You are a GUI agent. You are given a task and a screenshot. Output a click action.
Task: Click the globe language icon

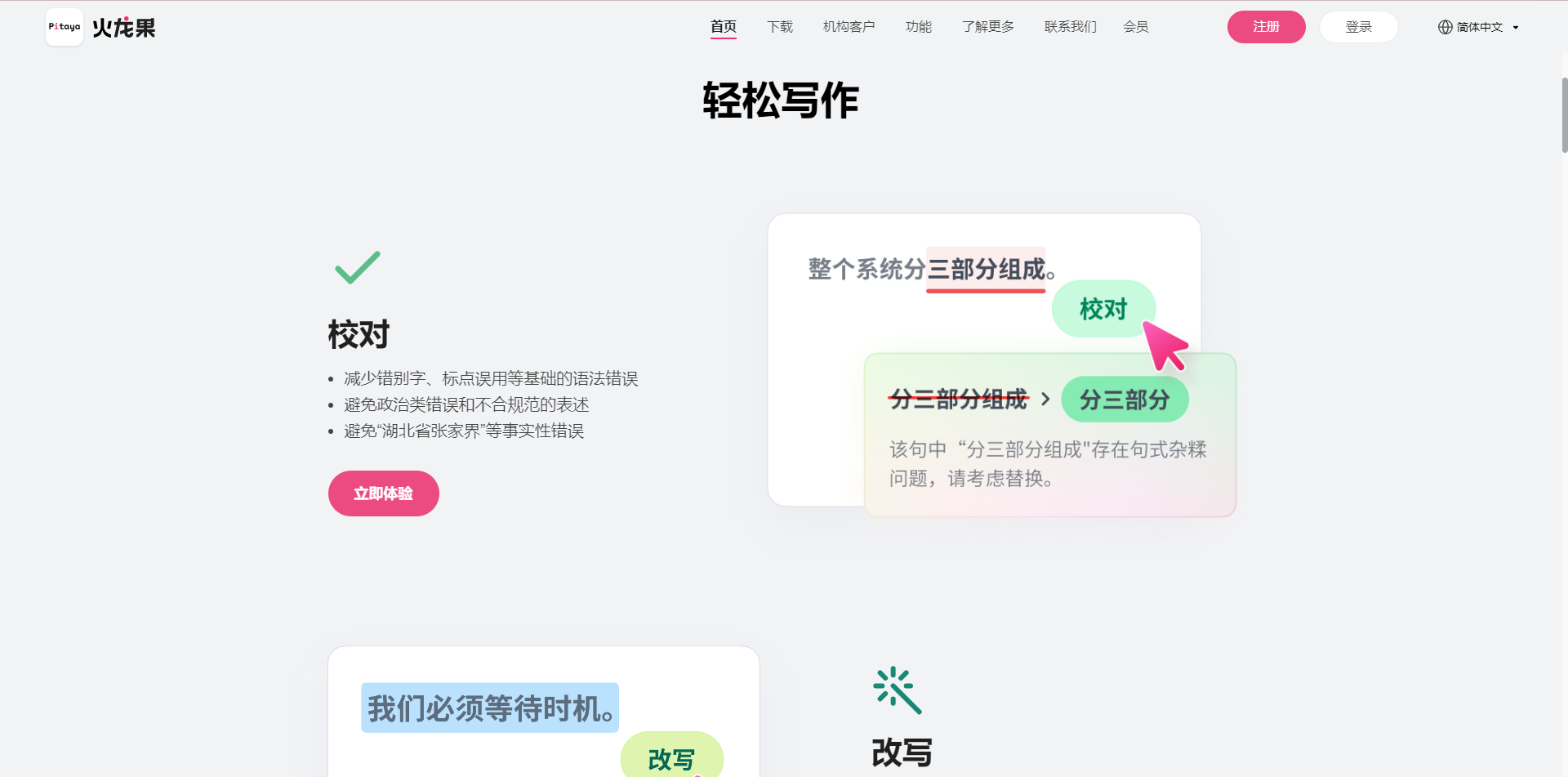click(1444, 26)
